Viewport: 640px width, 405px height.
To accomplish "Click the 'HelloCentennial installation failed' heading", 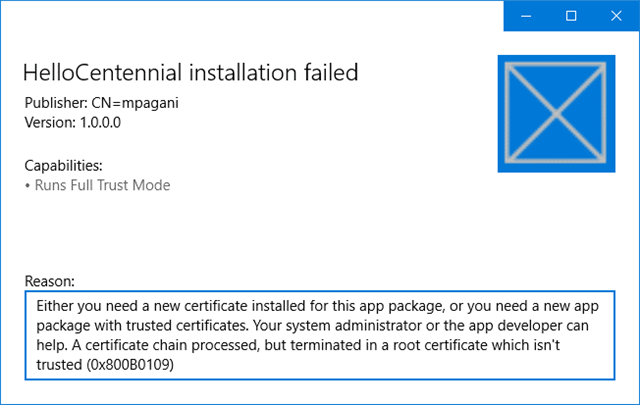I will (x=190, y=72).
